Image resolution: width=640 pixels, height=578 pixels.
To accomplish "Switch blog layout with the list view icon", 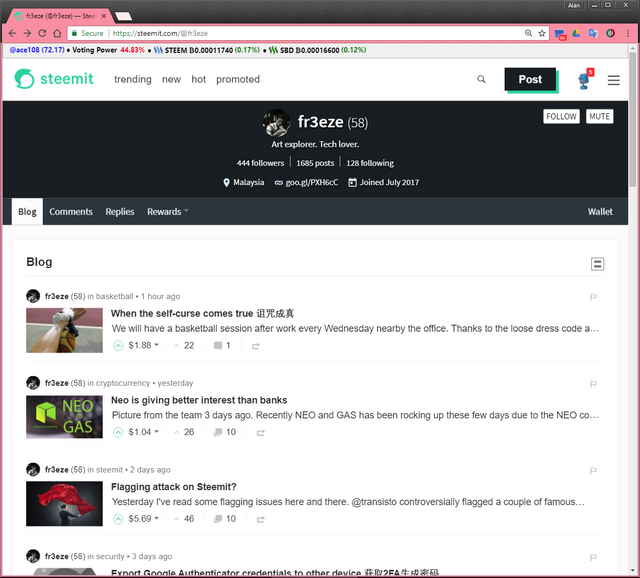I will tap(598, 264).
